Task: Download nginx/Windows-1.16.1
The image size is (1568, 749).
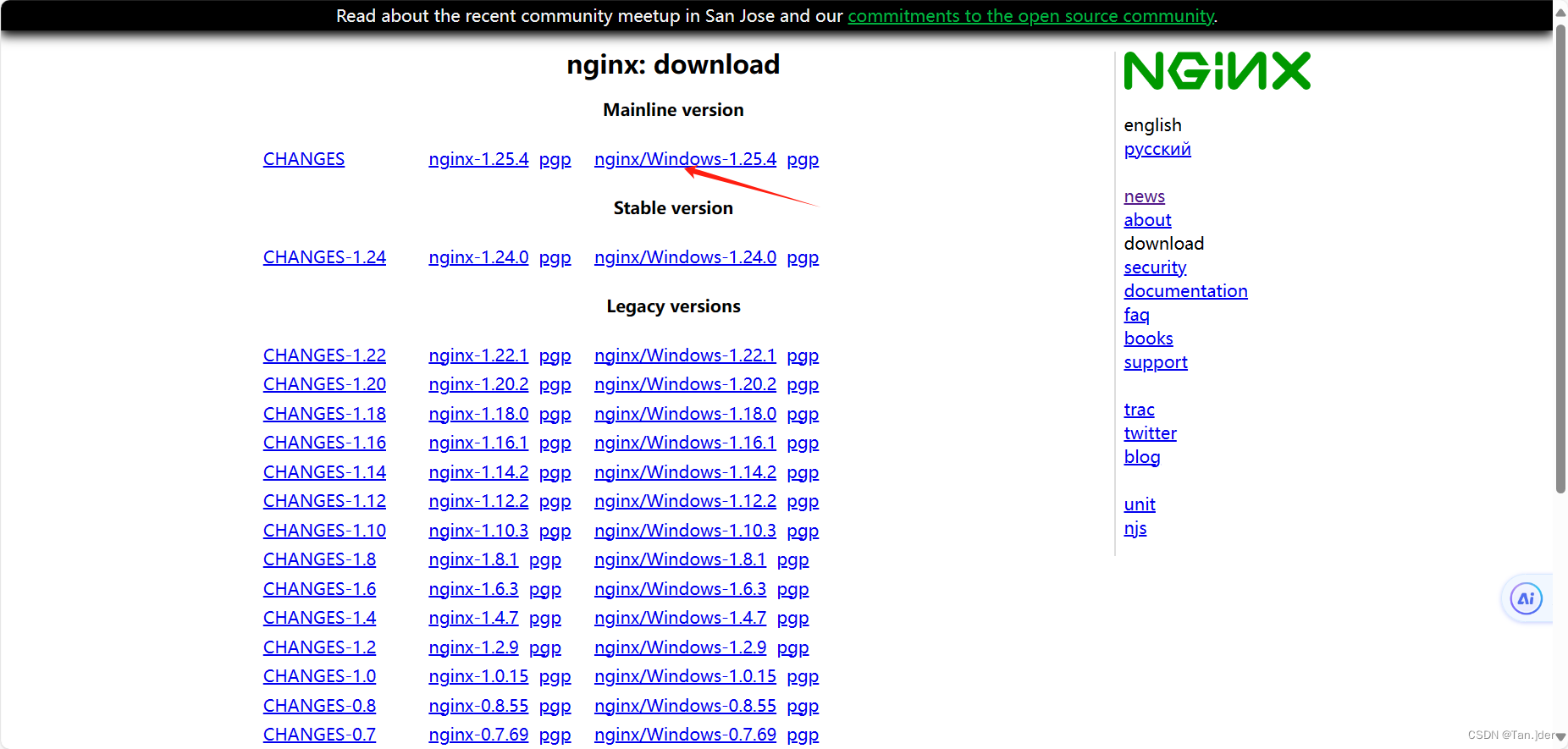Action: pos(685,443)
